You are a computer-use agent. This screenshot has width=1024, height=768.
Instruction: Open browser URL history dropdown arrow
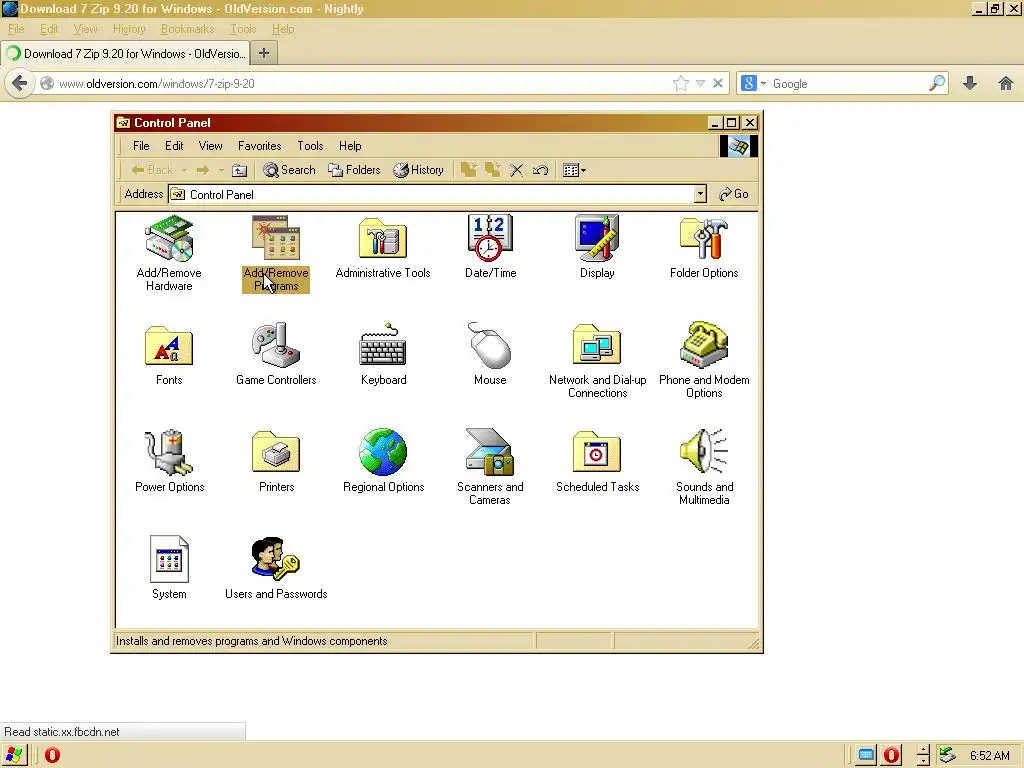click(700, 84)
